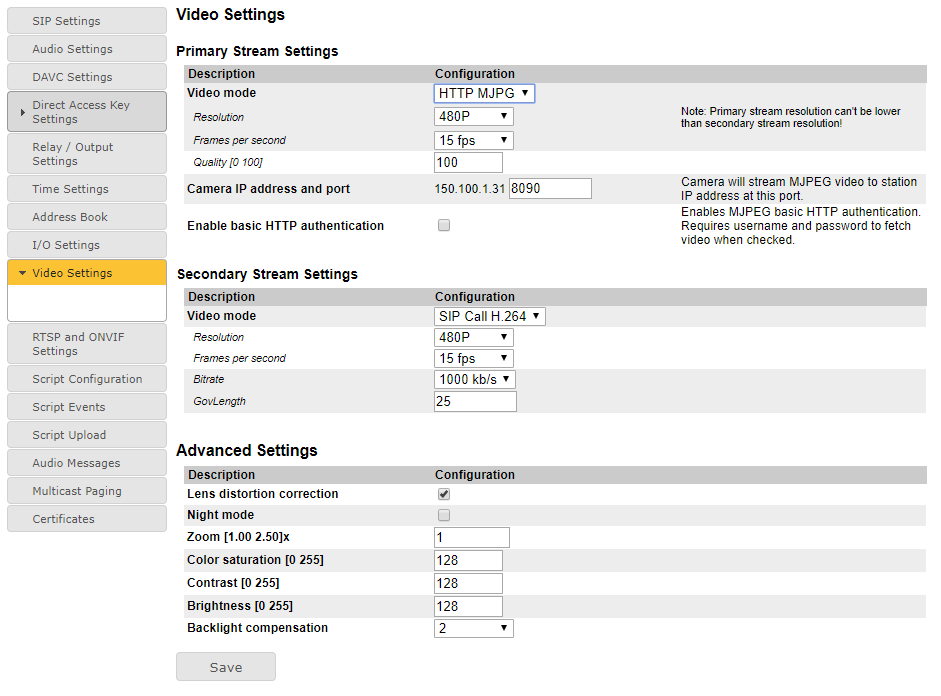Enable Night mode checkbox
This screenshot has height=696, width=941.
point(444,515)
